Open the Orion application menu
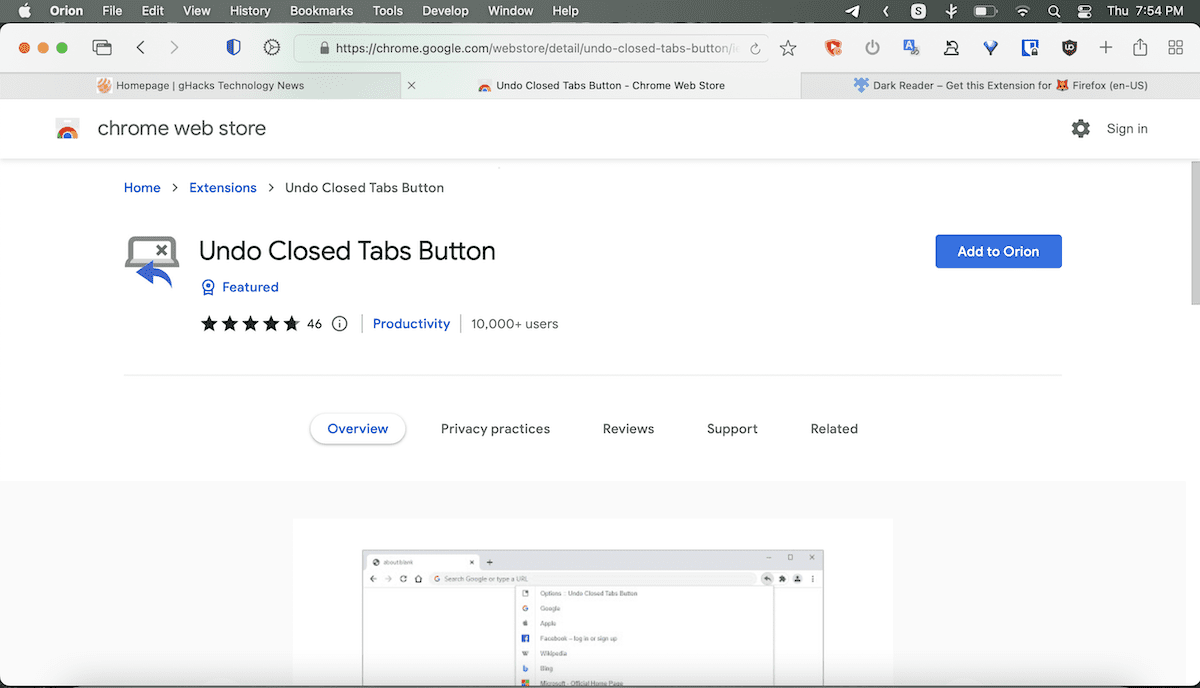This screenshot has height=688, width=1200. (x=67, y=11)
